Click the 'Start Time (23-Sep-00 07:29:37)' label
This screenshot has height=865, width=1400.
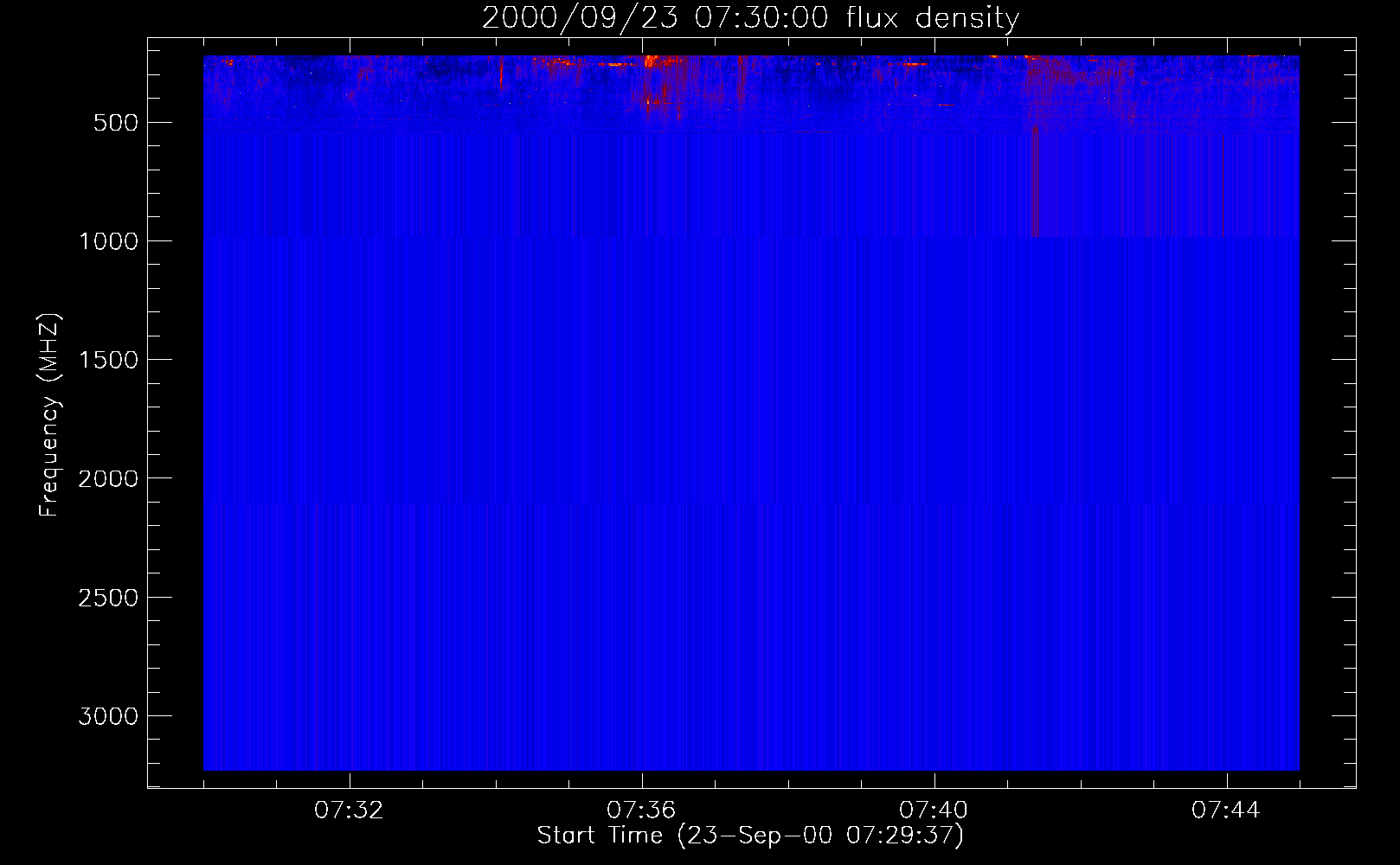pos(750,836)
